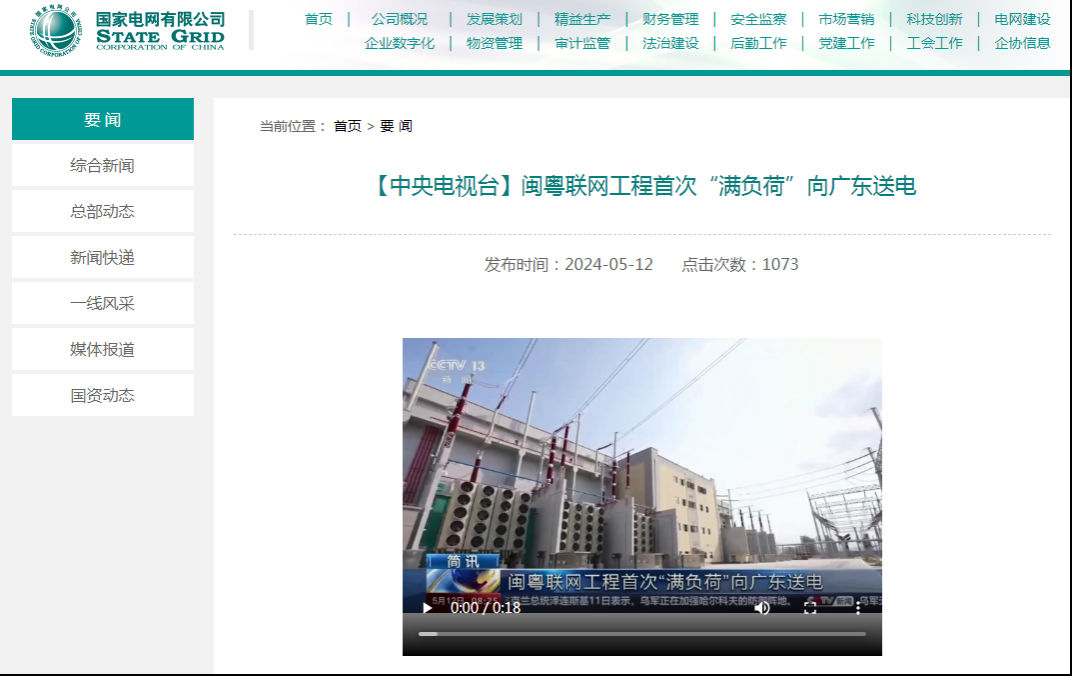Go to 发展策划 in top navigation

494,19
